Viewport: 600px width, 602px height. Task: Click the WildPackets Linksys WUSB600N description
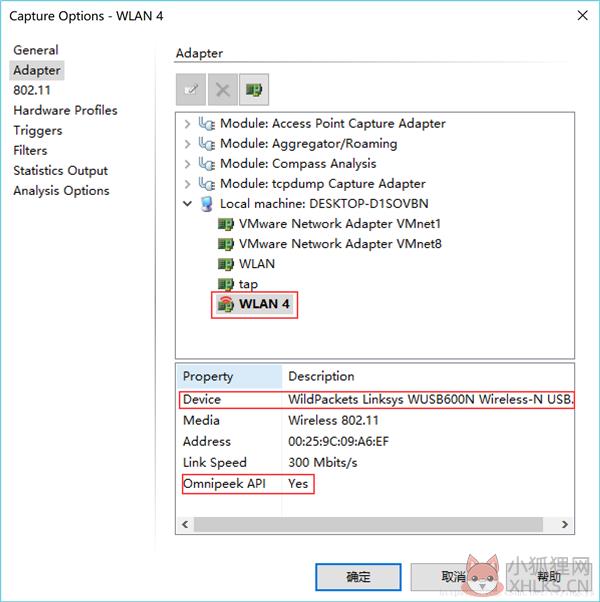pos(431,400)
